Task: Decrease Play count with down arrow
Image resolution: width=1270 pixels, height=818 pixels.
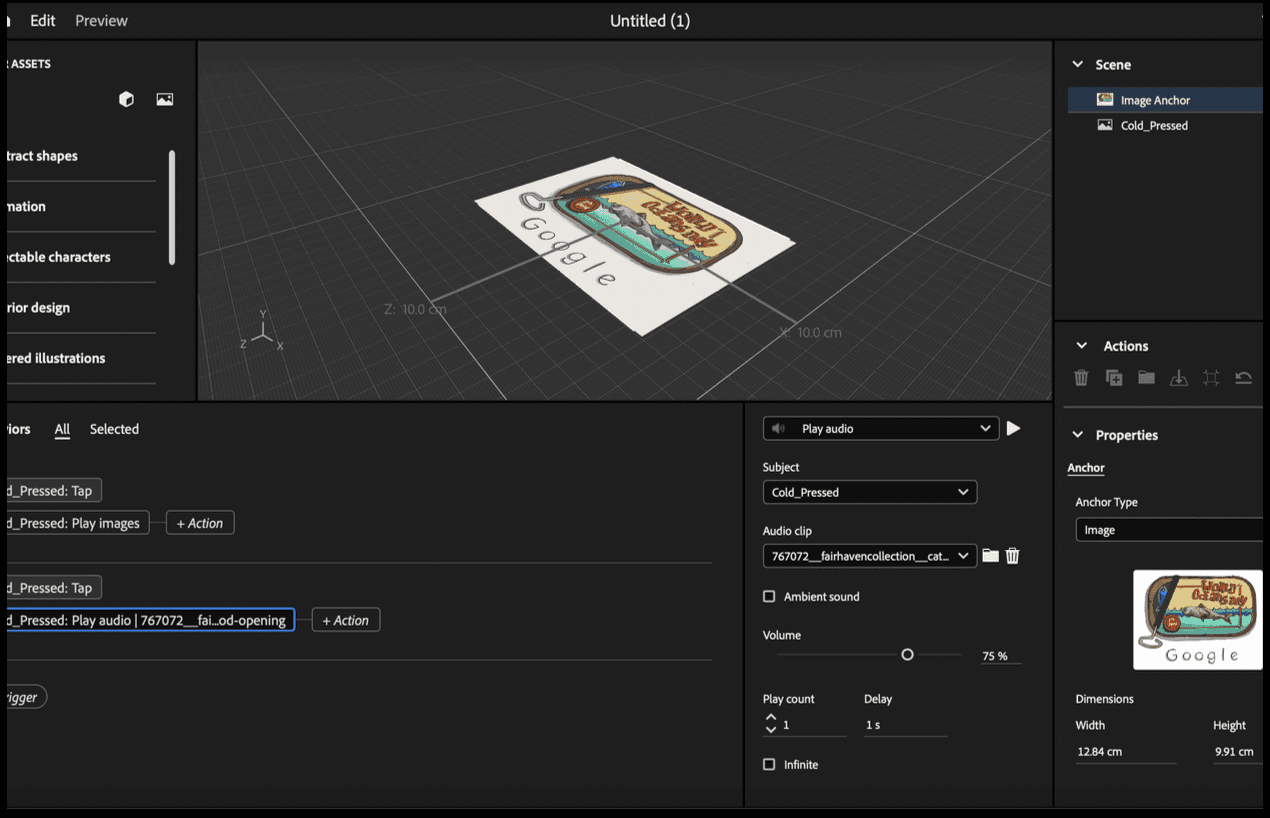Action: pos(770,730)
